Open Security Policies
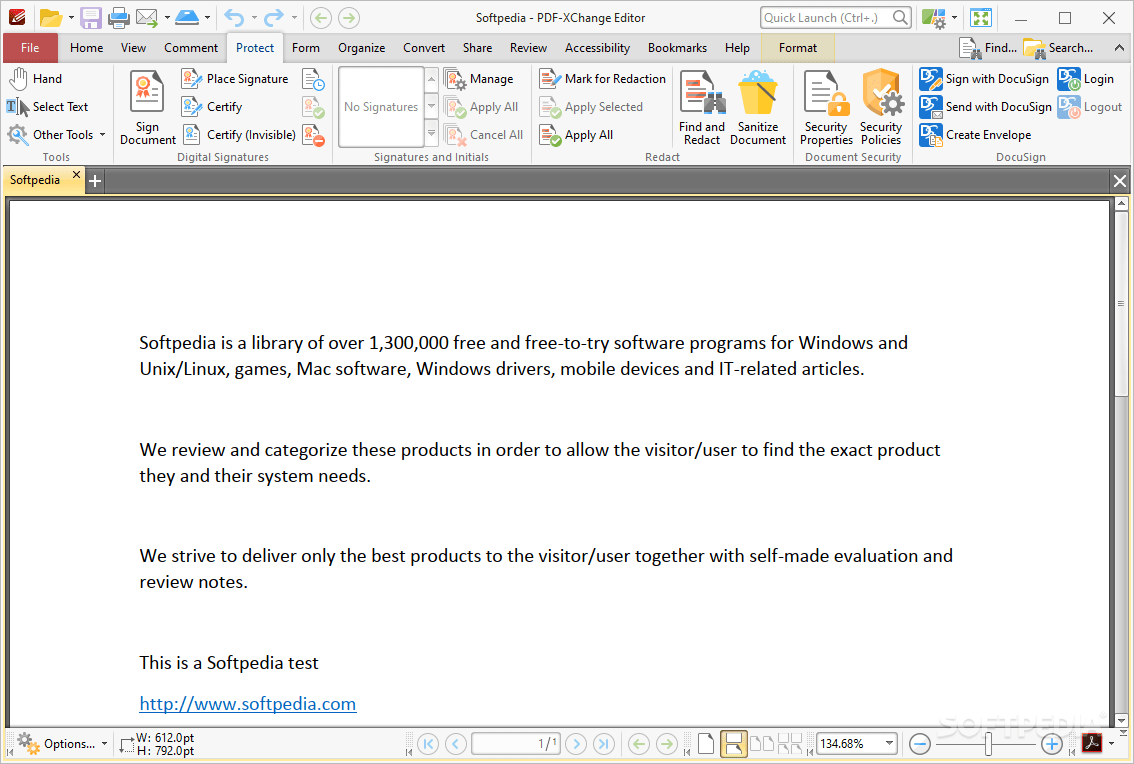This screenshot has height=764, width=1134. tap(881, 109)
